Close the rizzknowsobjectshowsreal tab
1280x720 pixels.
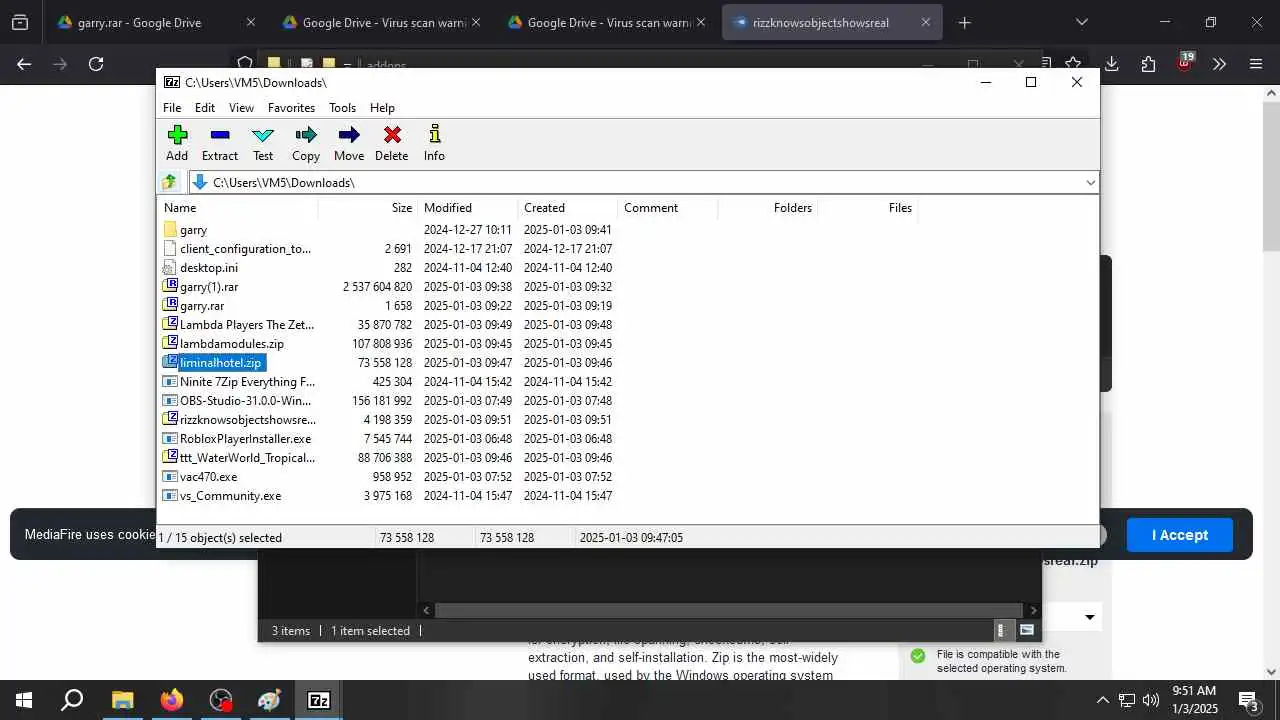coord(926,22)
